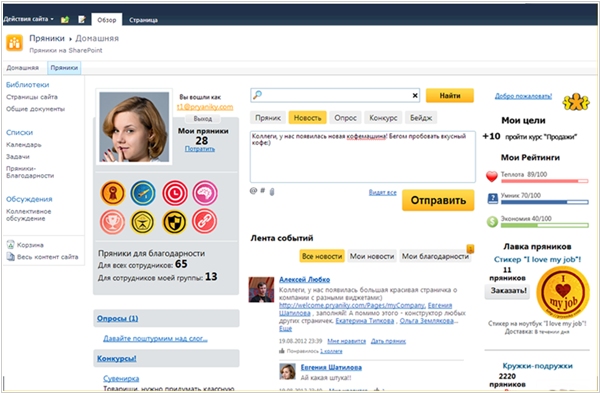Click the Отправить send button
The width and height of the screenshot is (600, 393).
[438, 200]
